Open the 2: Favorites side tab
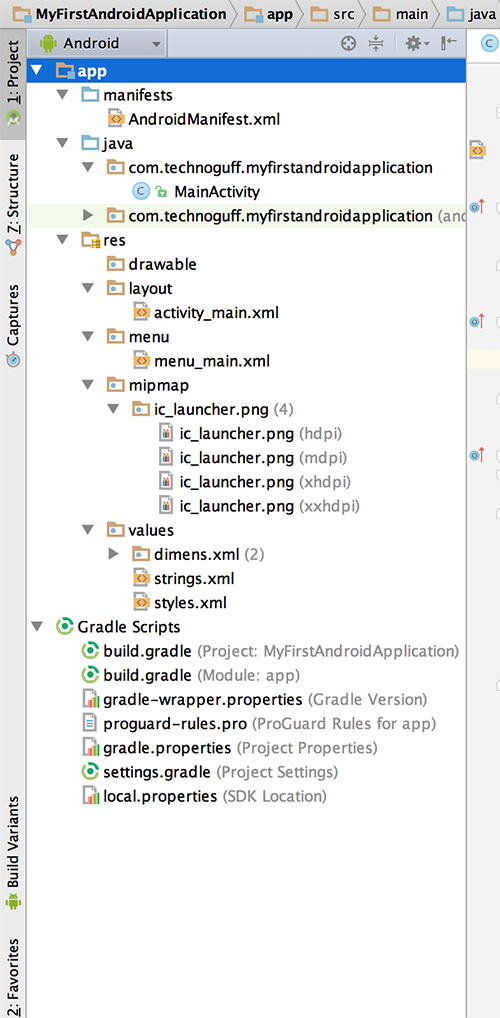 coord(13,976)
